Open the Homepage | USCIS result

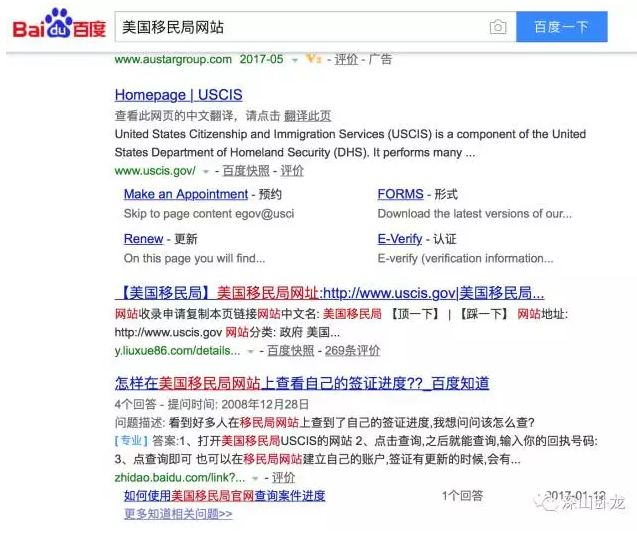178,95
